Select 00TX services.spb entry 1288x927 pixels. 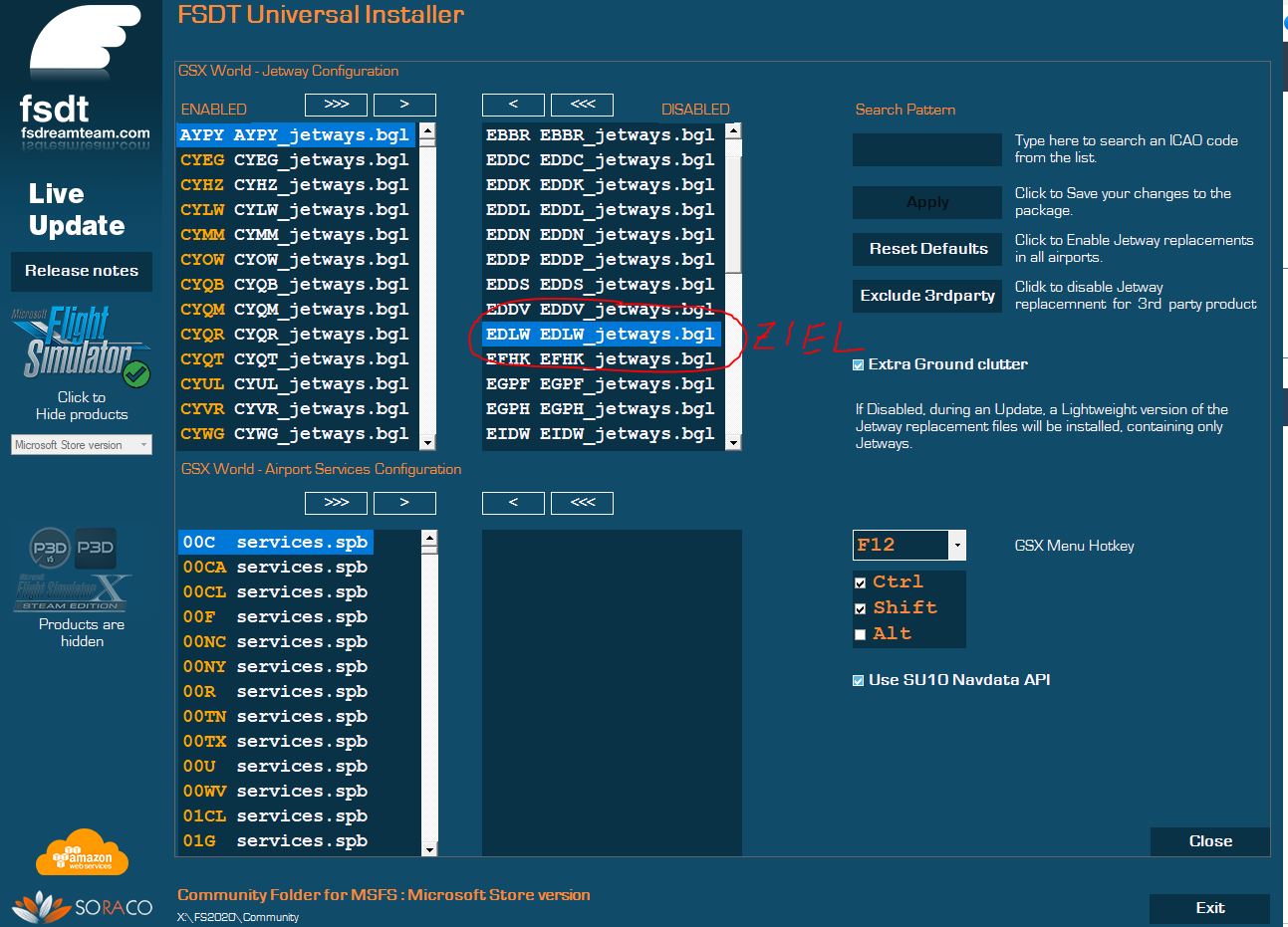tap(276, 741)
